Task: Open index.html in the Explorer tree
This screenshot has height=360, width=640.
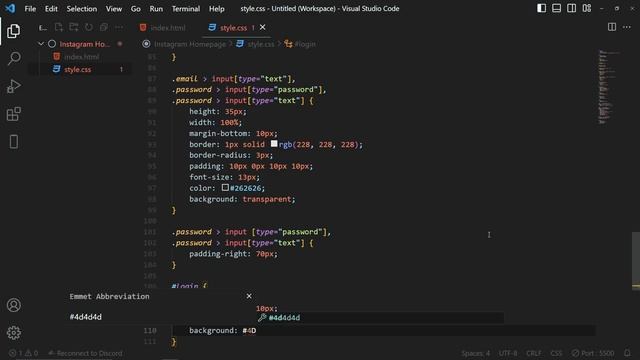Action: pyautogui.click(x=82, y=57)
